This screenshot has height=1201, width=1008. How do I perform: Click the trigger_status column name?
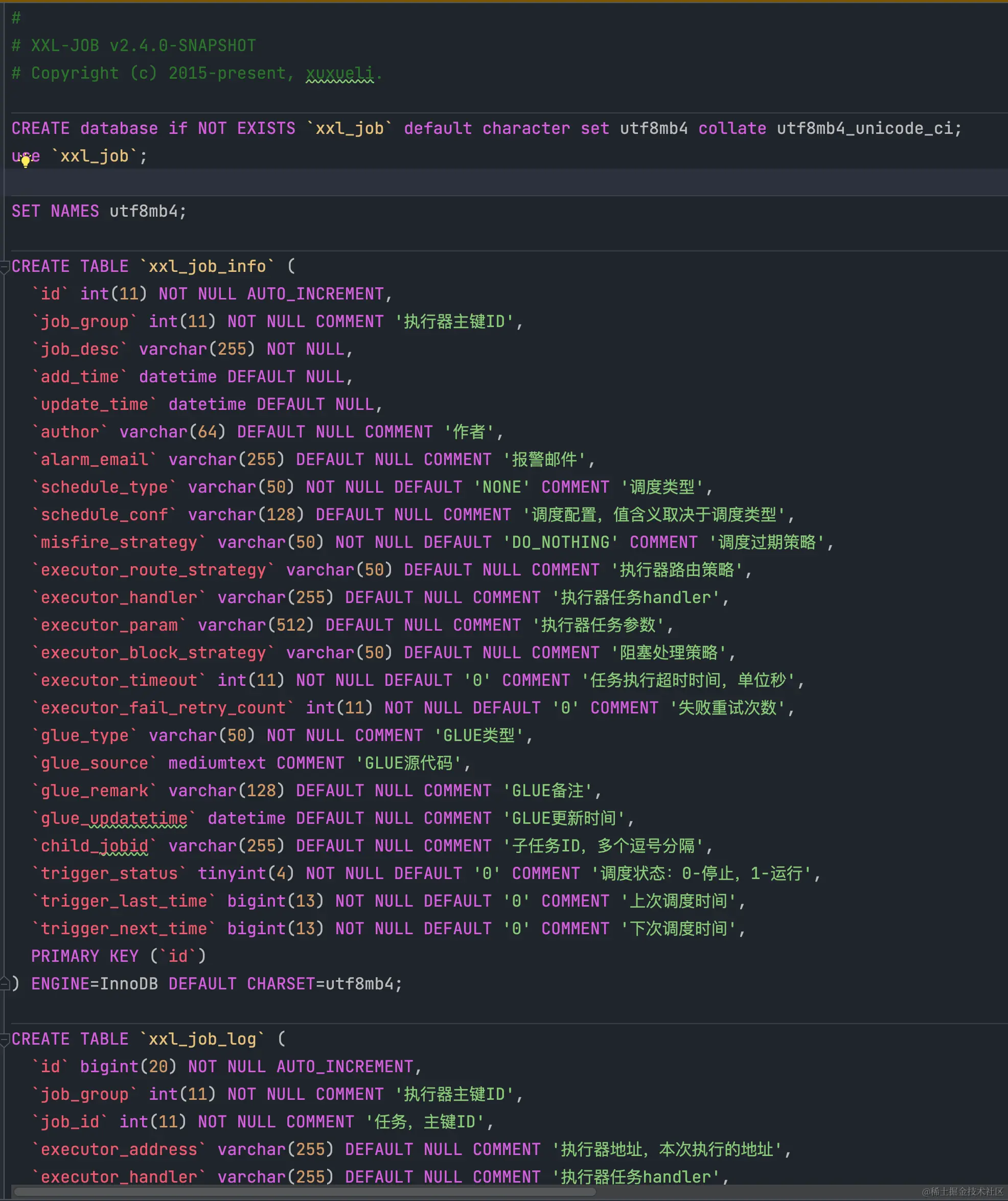click(107, 873)
